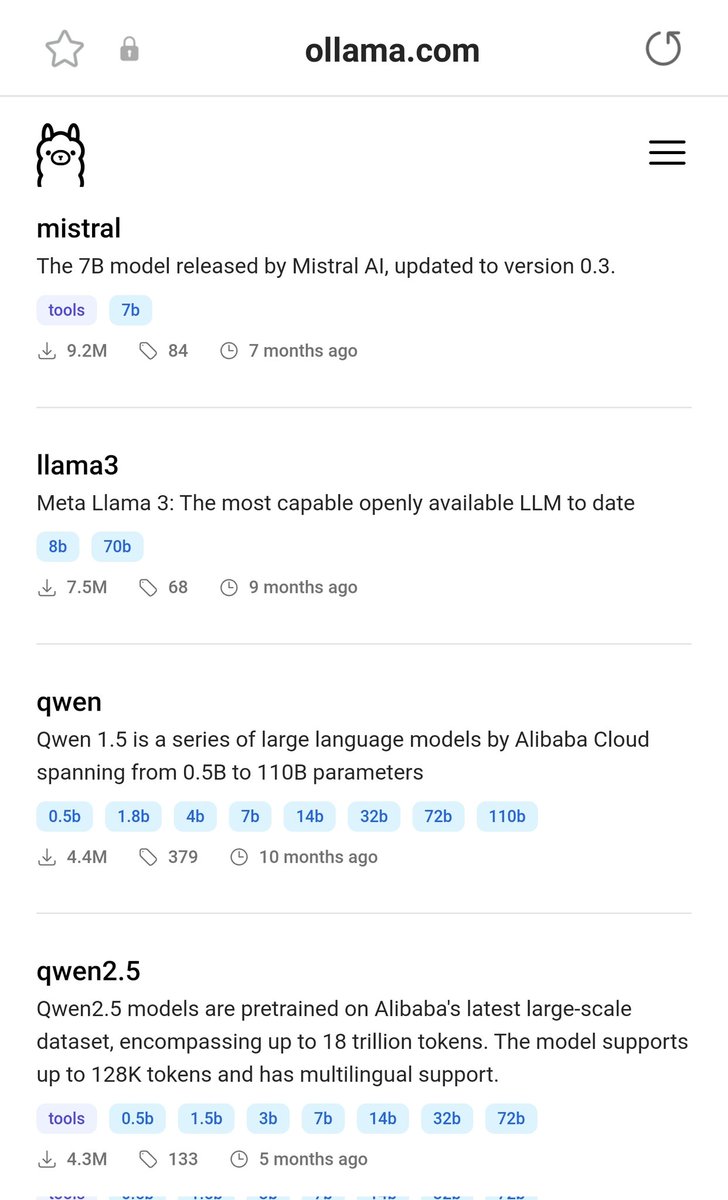Click the qwen clock updated icon
This screenshot has width=728, height=1200.
pyautogui.click(x=239, y=857)
